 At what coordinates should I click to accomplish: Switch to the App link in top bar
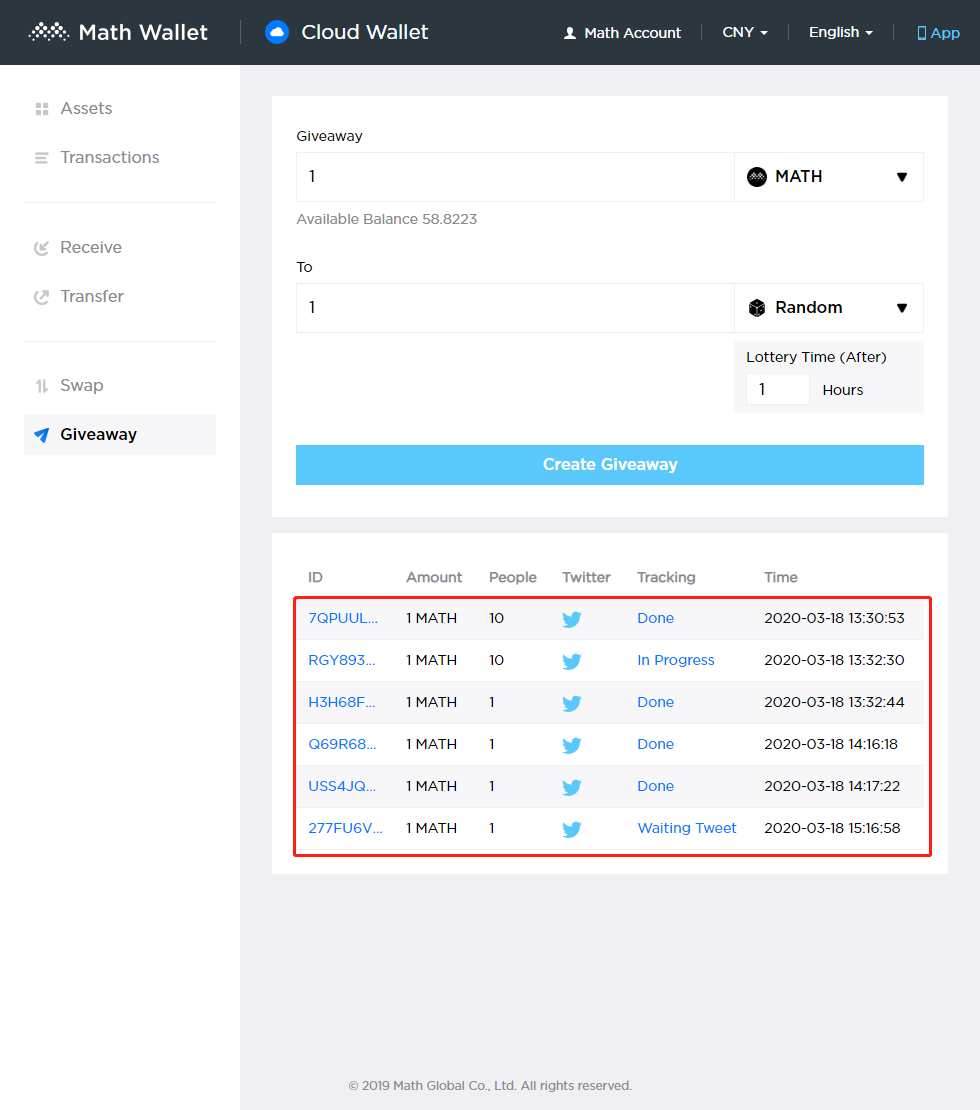[938, 32]
